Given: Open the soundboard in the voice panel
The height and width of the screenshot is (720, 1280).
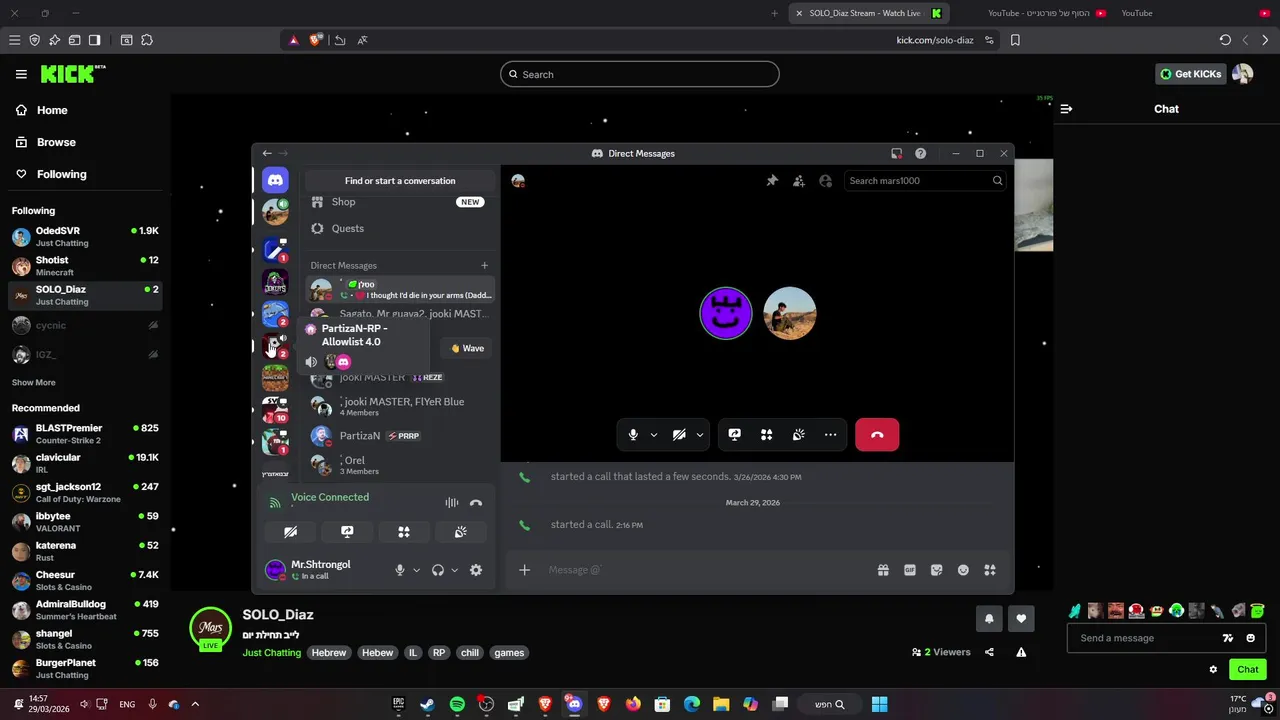Looking at the screenshot, I should tap(460, 532).
